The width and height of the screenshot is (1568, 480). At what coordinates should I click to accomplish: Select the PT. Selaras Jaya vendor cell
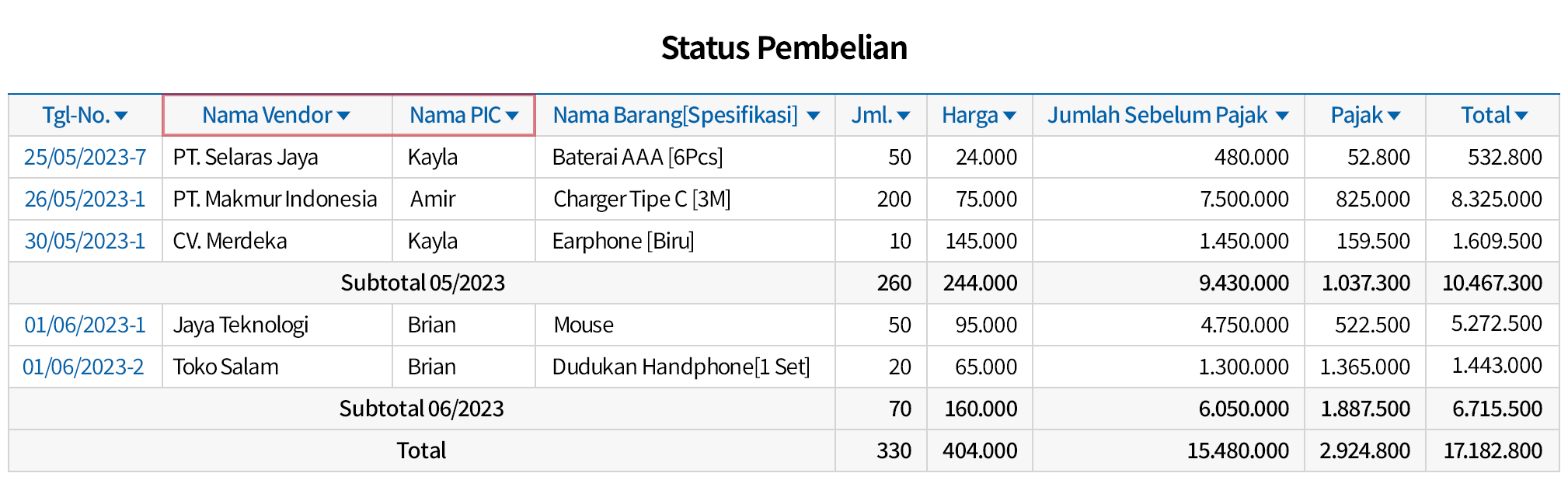246,158
